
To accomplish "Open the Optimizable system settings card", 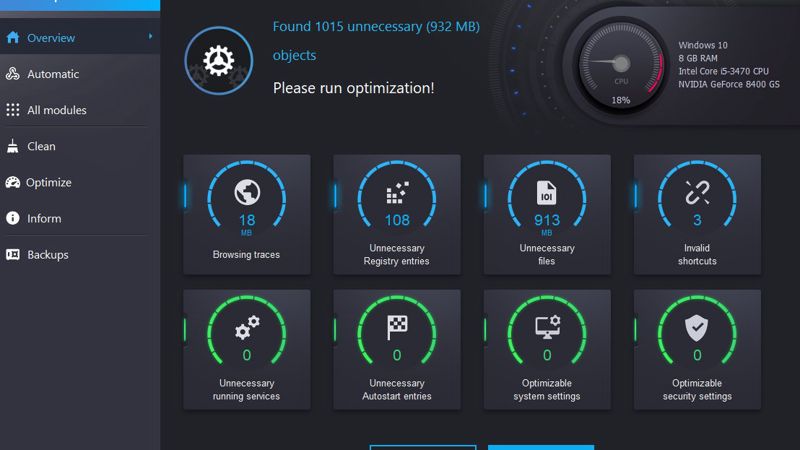I will 547,349.
